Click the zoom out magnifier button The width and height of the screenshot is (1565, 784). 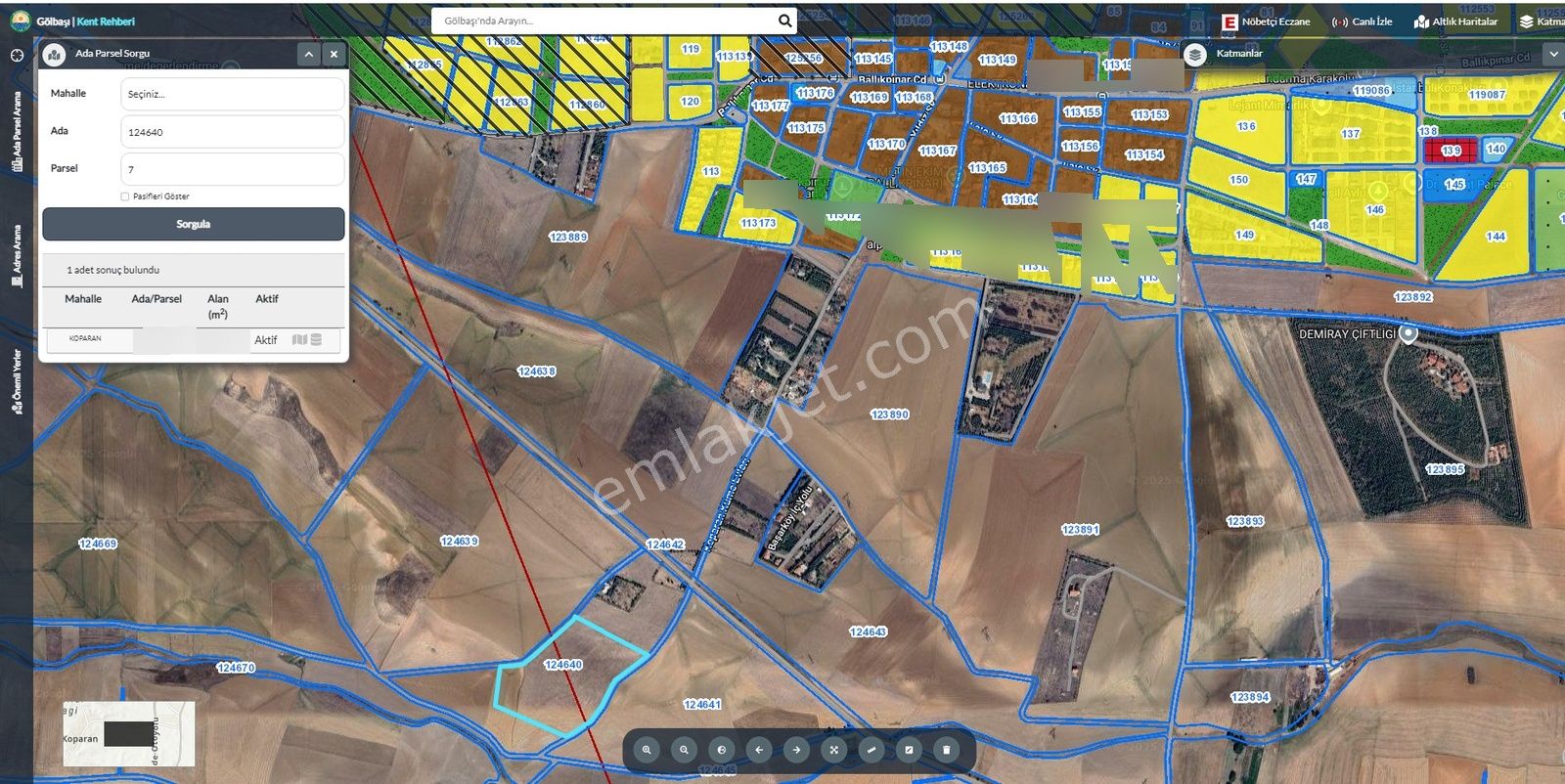[x=684, y=750]
